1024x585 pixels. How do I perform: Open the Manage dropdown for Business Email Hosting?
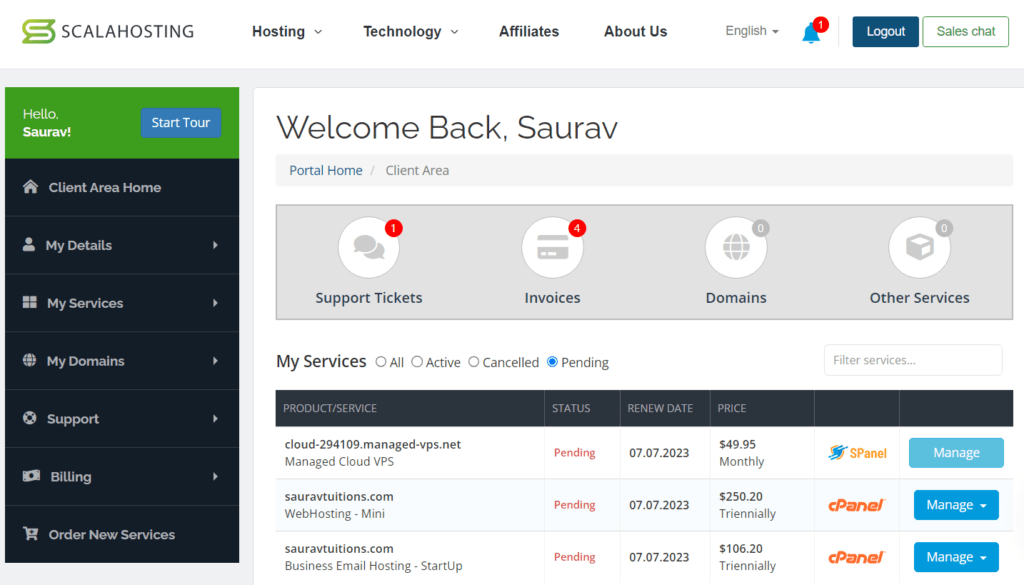point(956,557)
